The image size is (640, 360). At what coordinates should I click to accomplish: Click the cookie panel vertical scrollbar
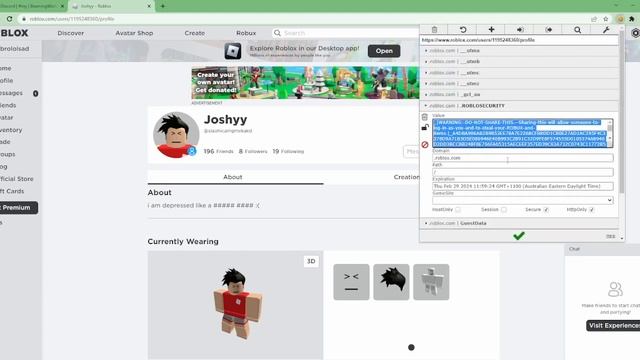[x=622, y=112]
